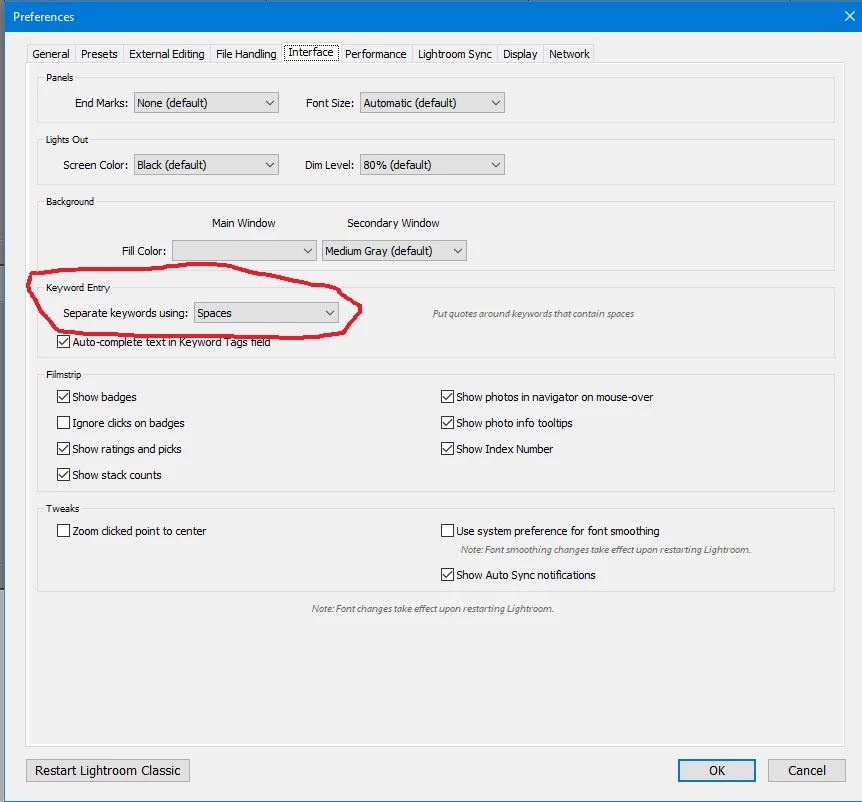The width and height of the screenshot is (862, 802).
Task: Open Main Window Fill Color dropdown
Action: [244, 251]
